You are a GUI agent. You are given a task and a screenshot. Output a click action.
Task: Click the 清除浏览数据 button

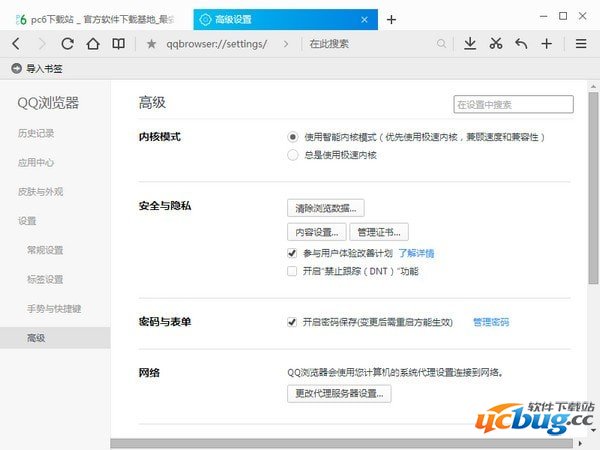click(325, 208)
